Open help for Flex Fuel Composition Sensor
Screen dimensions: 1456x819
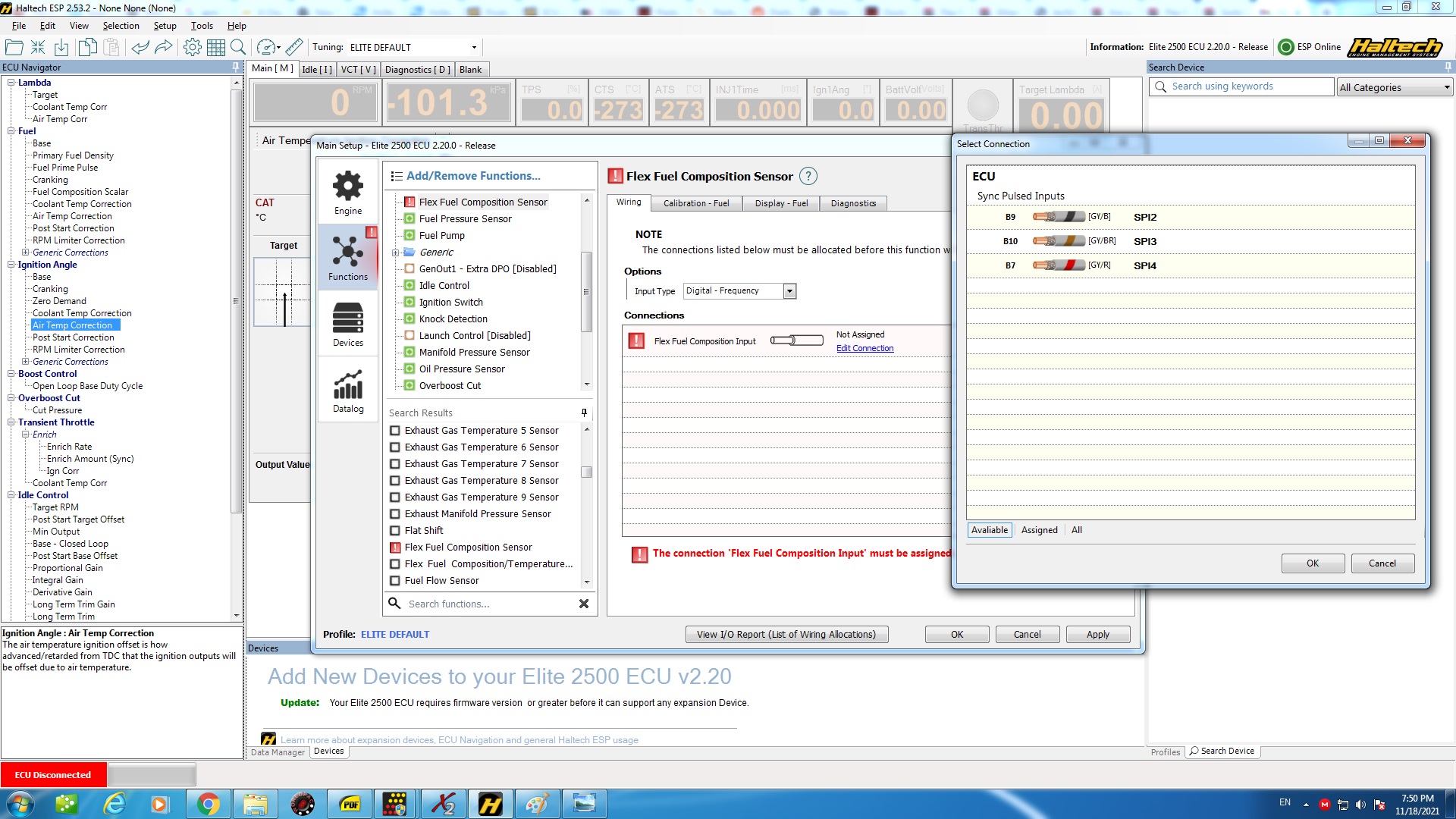click(x=808, y=177)
